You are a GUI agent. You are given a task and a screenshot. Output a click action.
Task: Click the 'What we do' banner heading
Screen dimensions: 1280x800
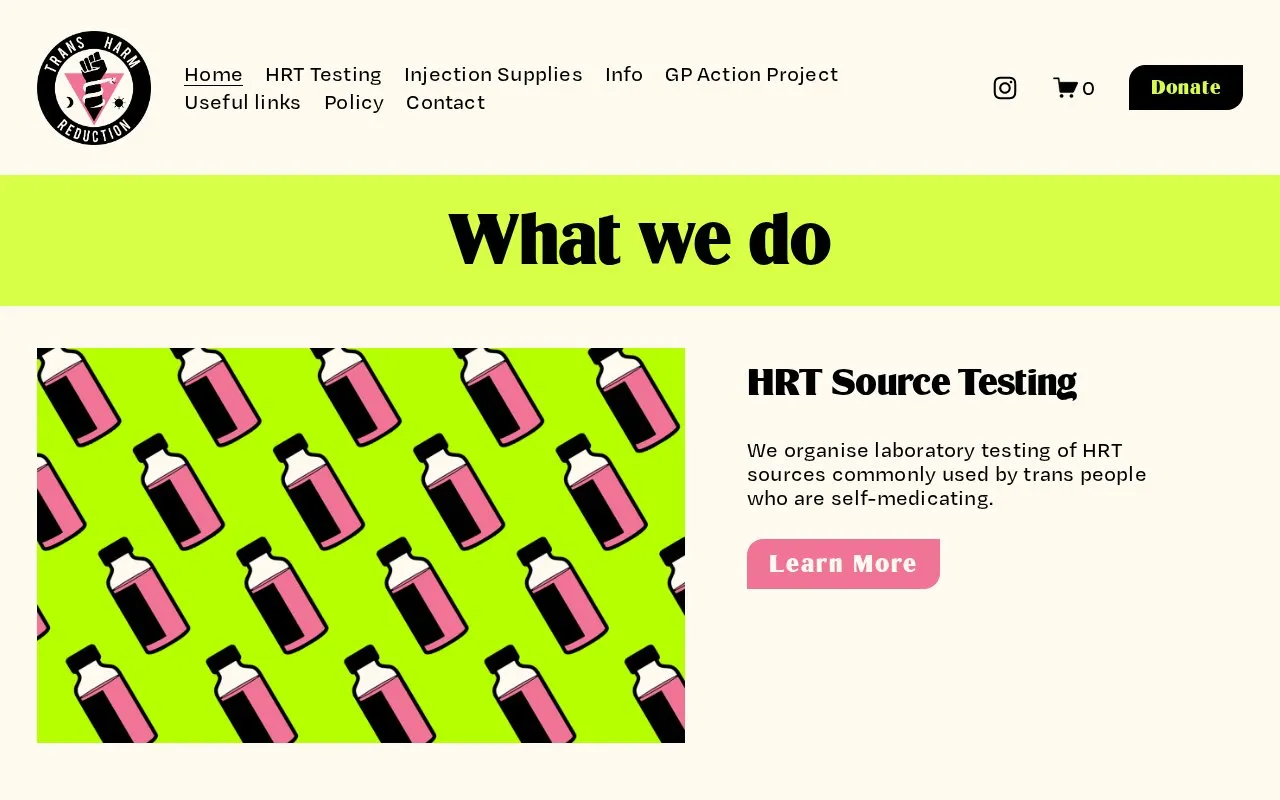640,240
